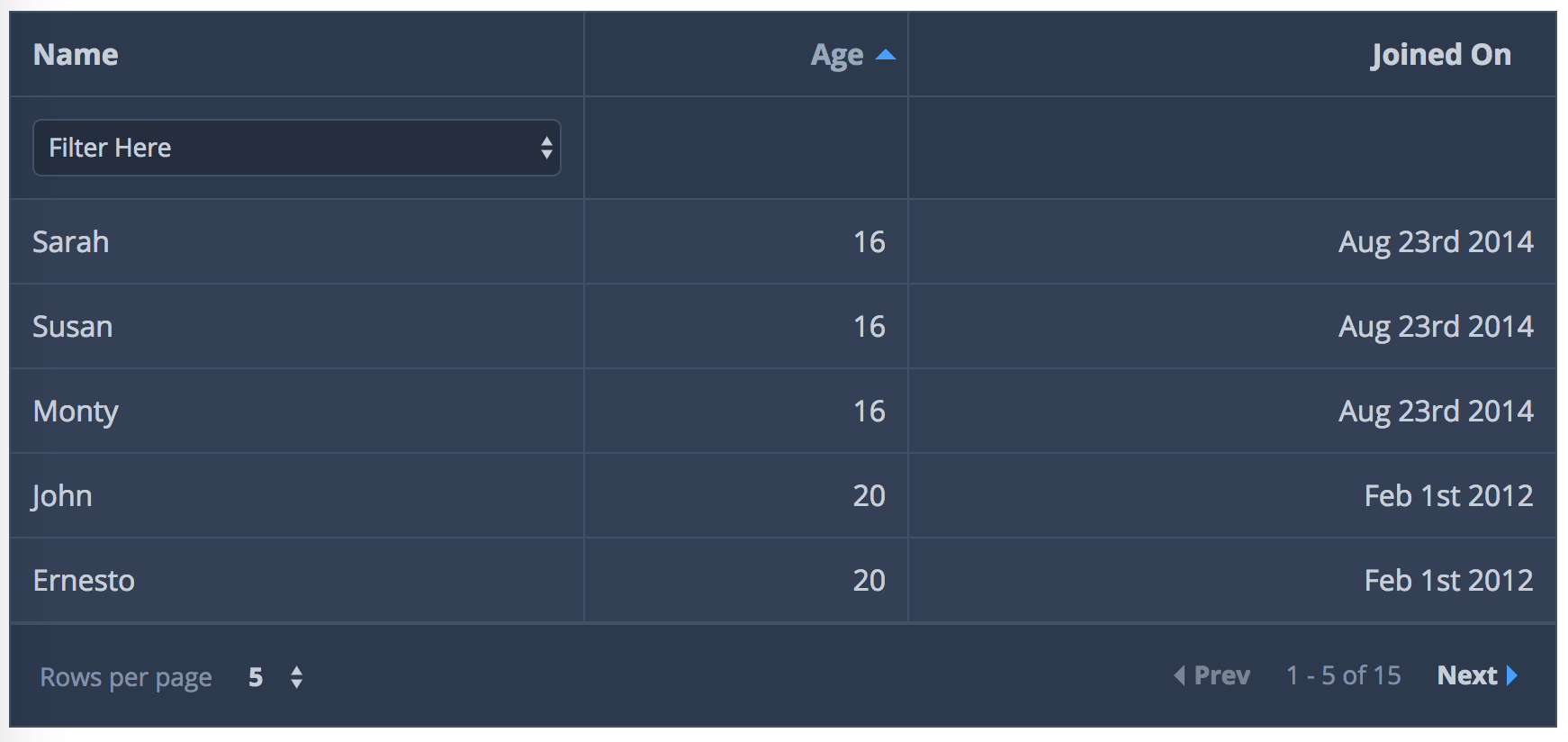Click John's name cell
Image resolution: width=1568 pixels, height=742 pixels.
(62, 496)
